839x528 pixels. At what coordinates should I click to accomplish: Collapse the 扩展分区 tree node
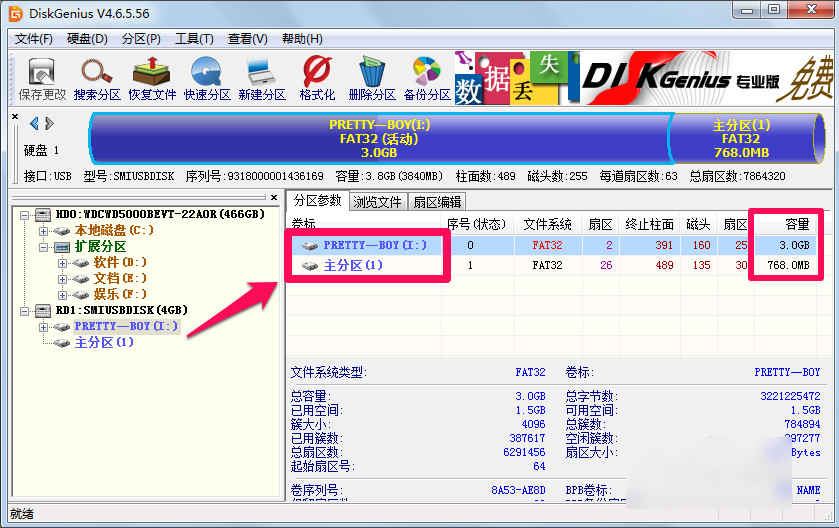44,246
